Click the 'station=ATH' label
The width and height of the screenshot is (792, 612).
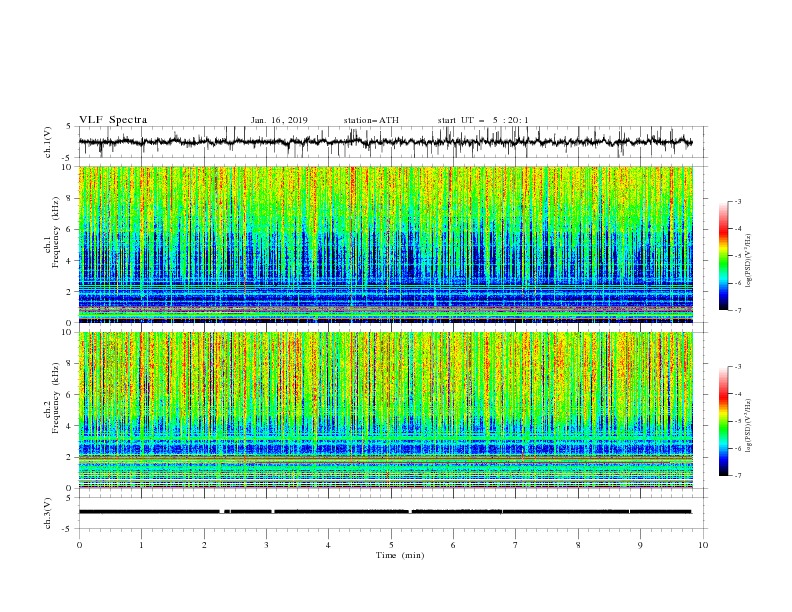(x=371, y=120)
